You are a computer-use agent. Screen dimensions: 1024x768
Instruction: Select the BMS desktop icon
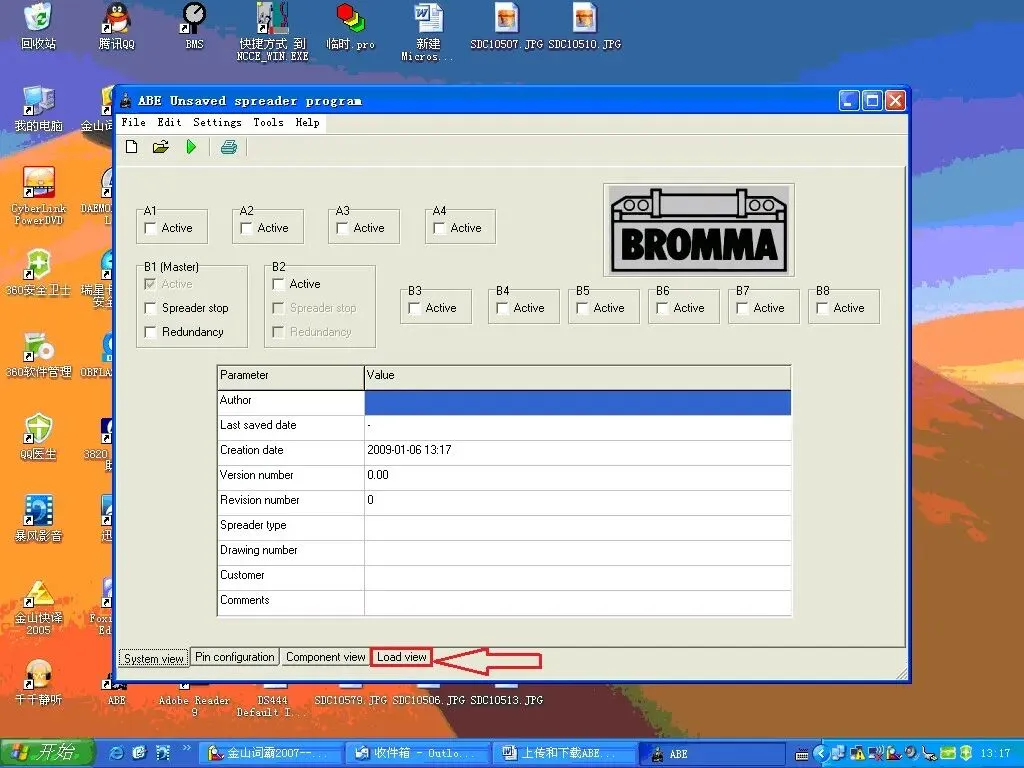194,26
